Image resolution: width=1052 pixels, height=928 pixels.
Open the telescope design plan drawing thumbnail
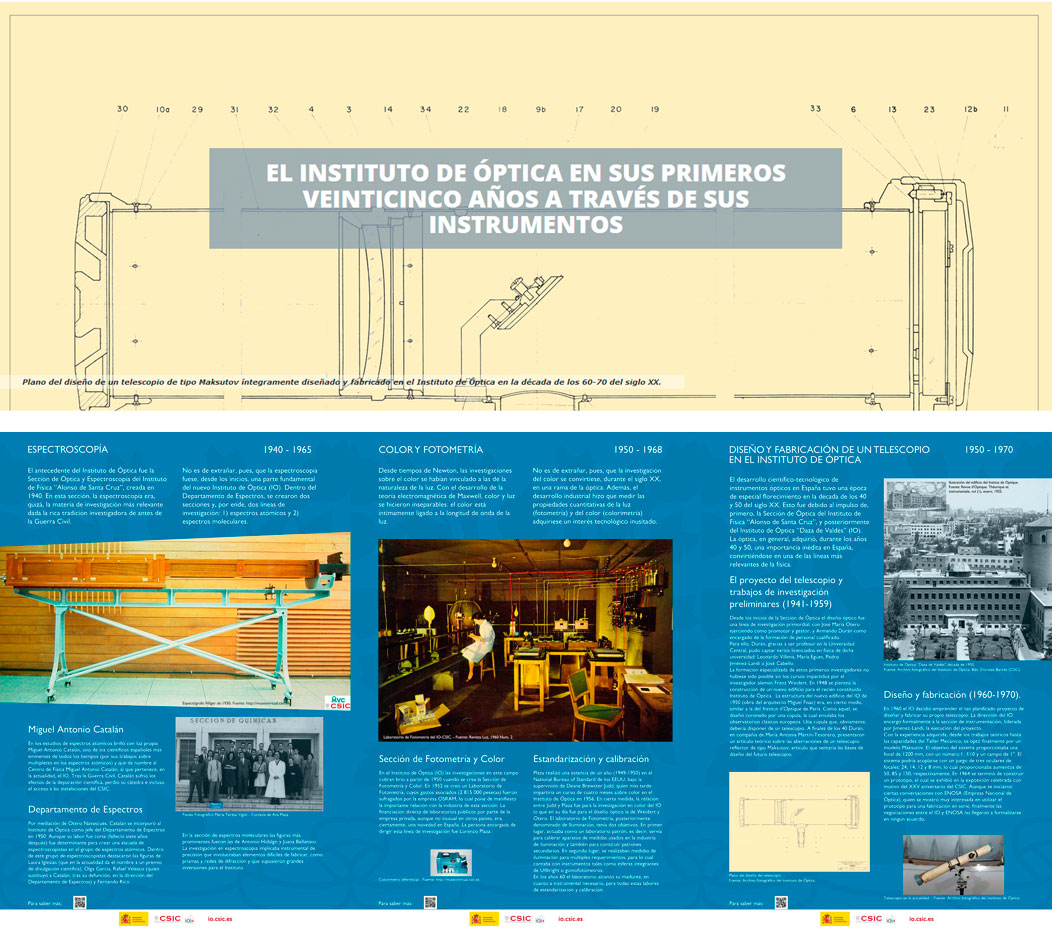(x=799, y=821)
